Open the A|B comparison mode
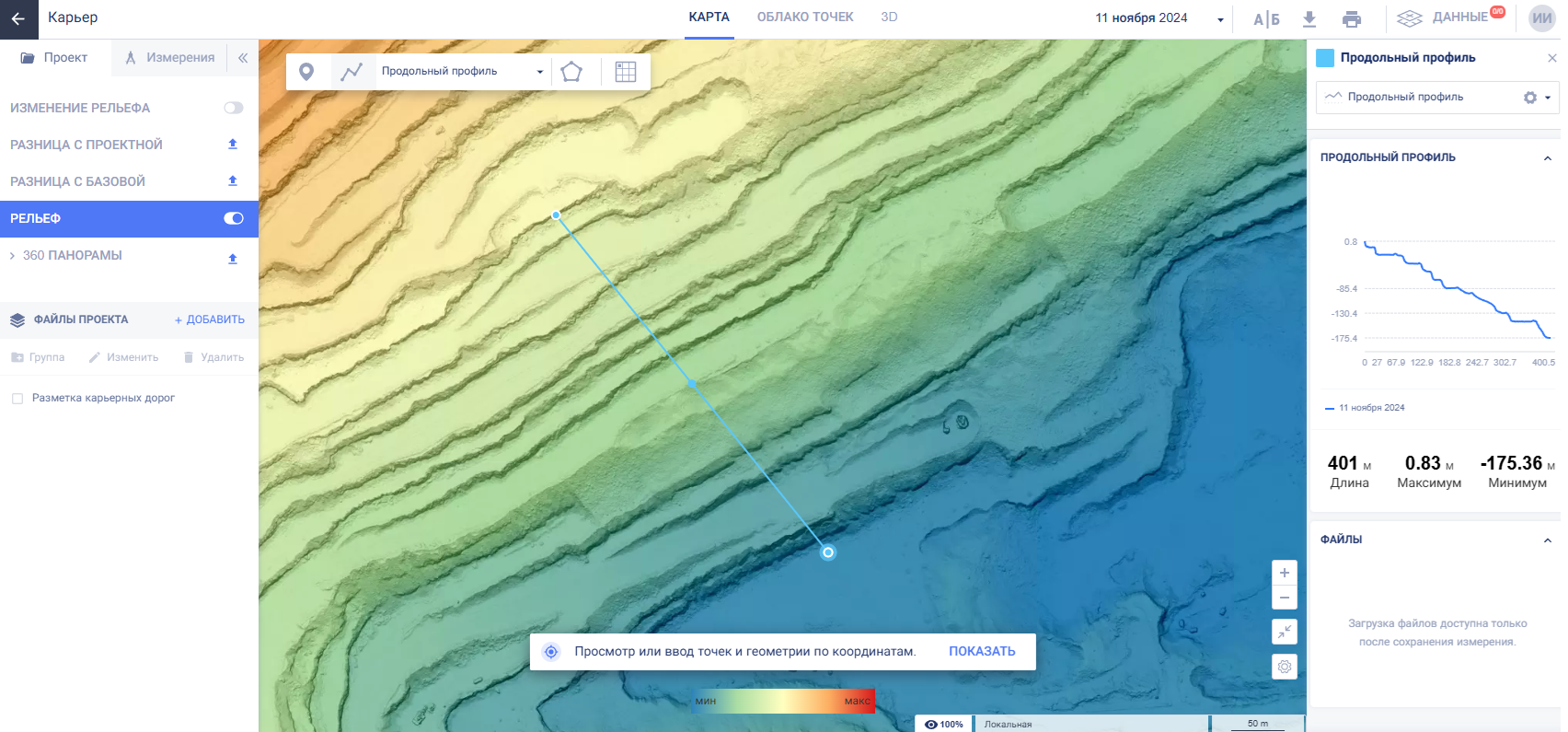Viewport: 1568px width, 732px height. pos(1266,19)
